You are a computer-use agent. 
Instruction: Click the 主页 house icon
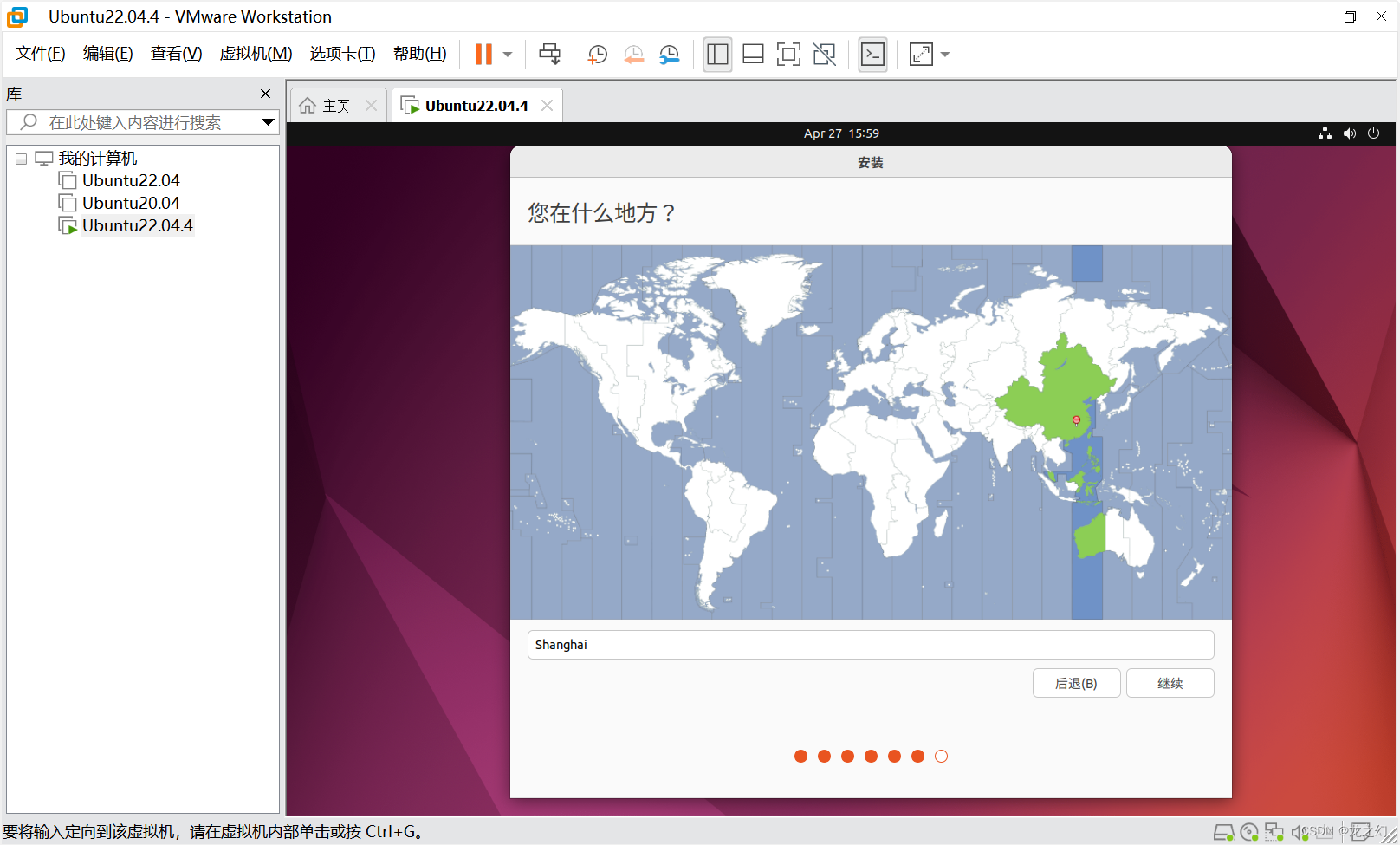[x=307, y=106]
